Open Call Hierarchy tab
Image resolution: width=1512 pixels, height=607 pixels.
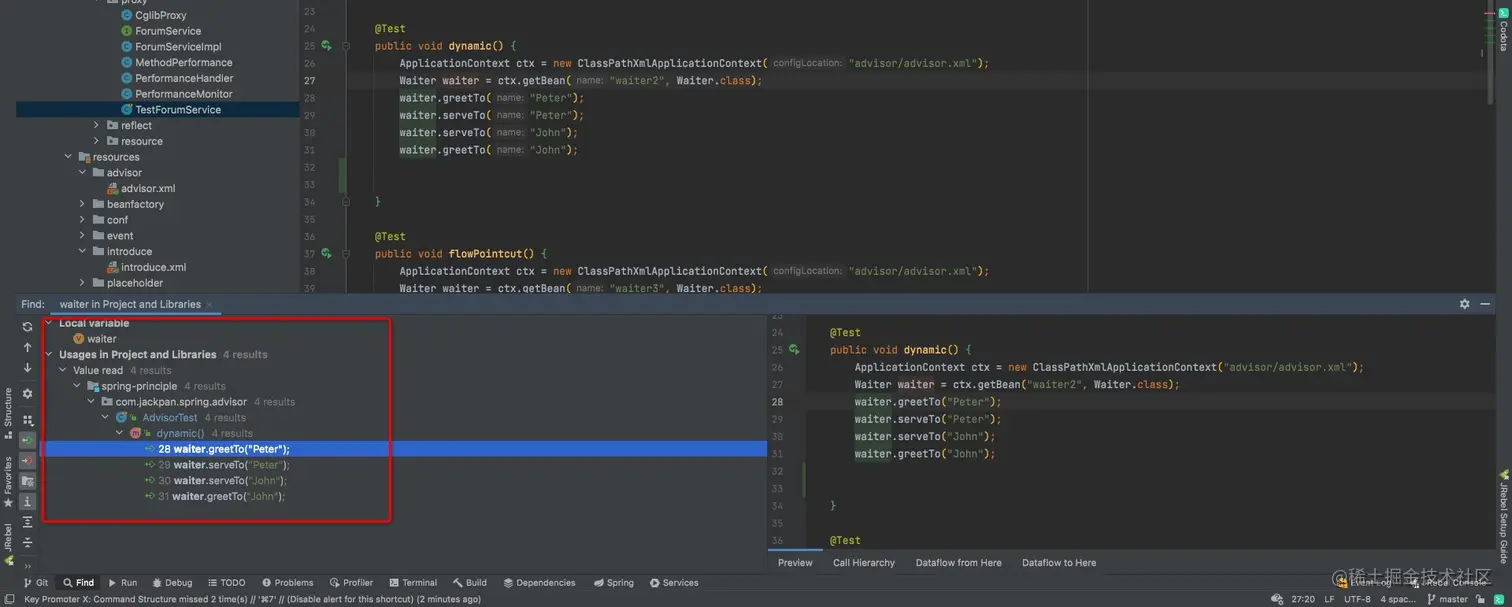(864, 563)
